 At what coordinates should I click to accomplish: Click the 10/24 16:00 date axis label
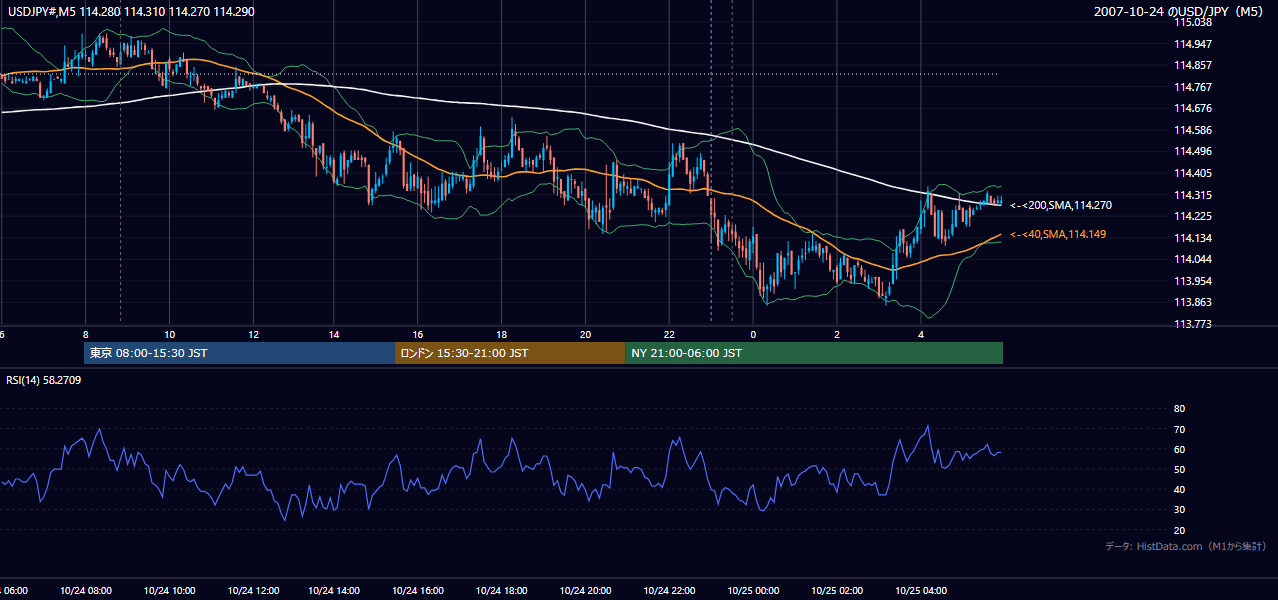point(418,591)
